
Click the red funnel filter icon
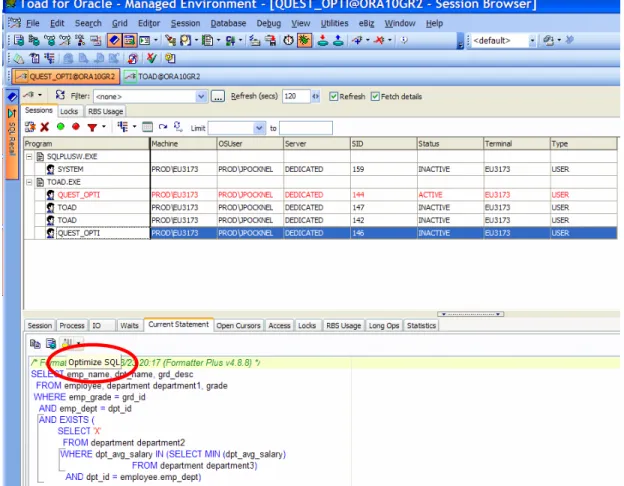[x=92, y=127]
